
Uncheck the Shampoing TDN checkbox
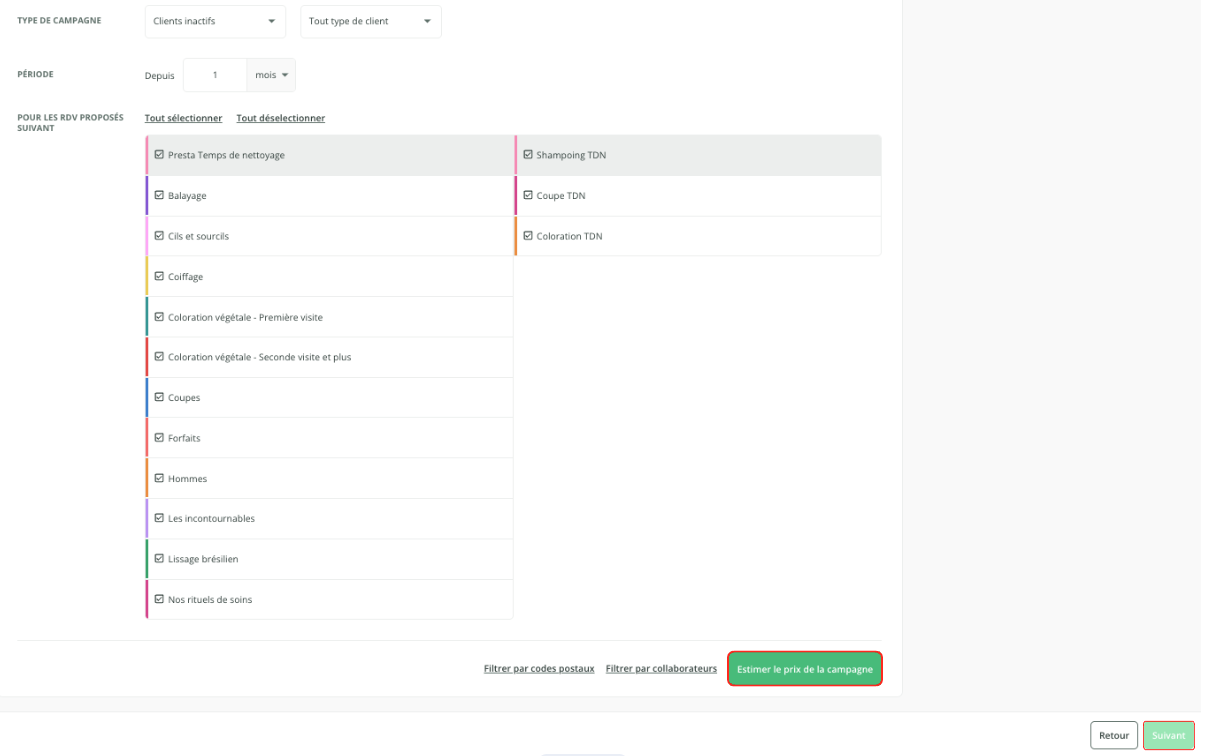pos(528,155)
